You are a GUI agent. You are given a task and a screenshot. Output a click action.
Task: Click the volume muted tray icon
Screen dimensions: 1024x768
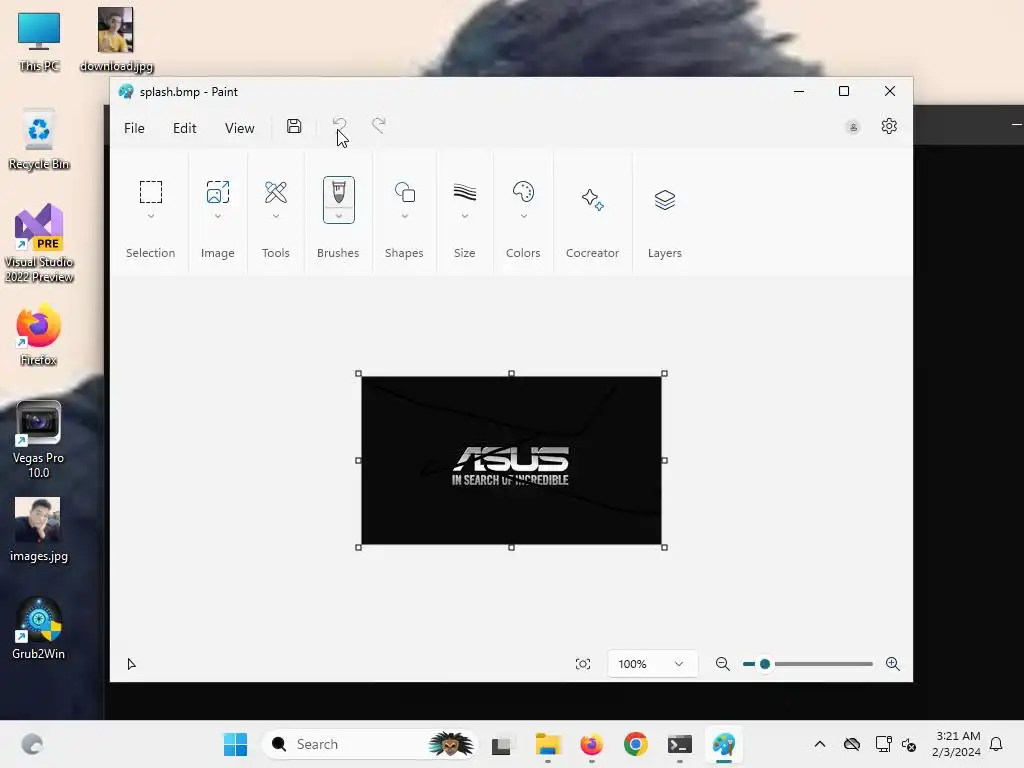coord(908,744)
